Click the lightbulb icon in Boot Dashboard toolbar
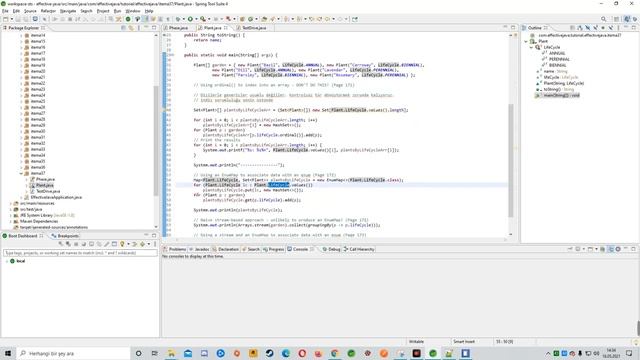 click(122, 244)
